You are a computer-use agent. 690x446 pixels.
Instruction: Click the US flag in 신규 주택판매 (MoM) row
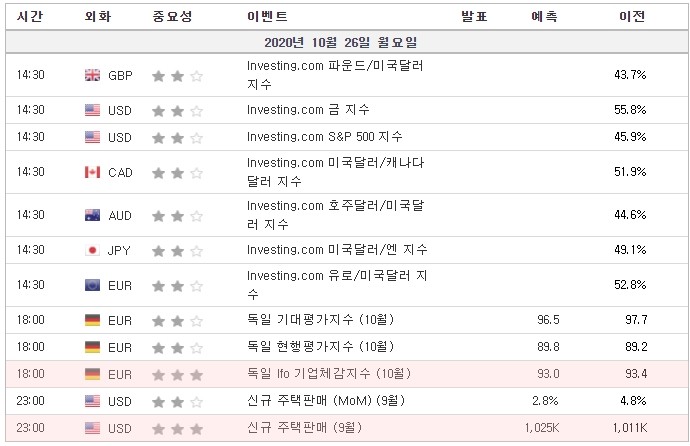click(x=92, y=401)
